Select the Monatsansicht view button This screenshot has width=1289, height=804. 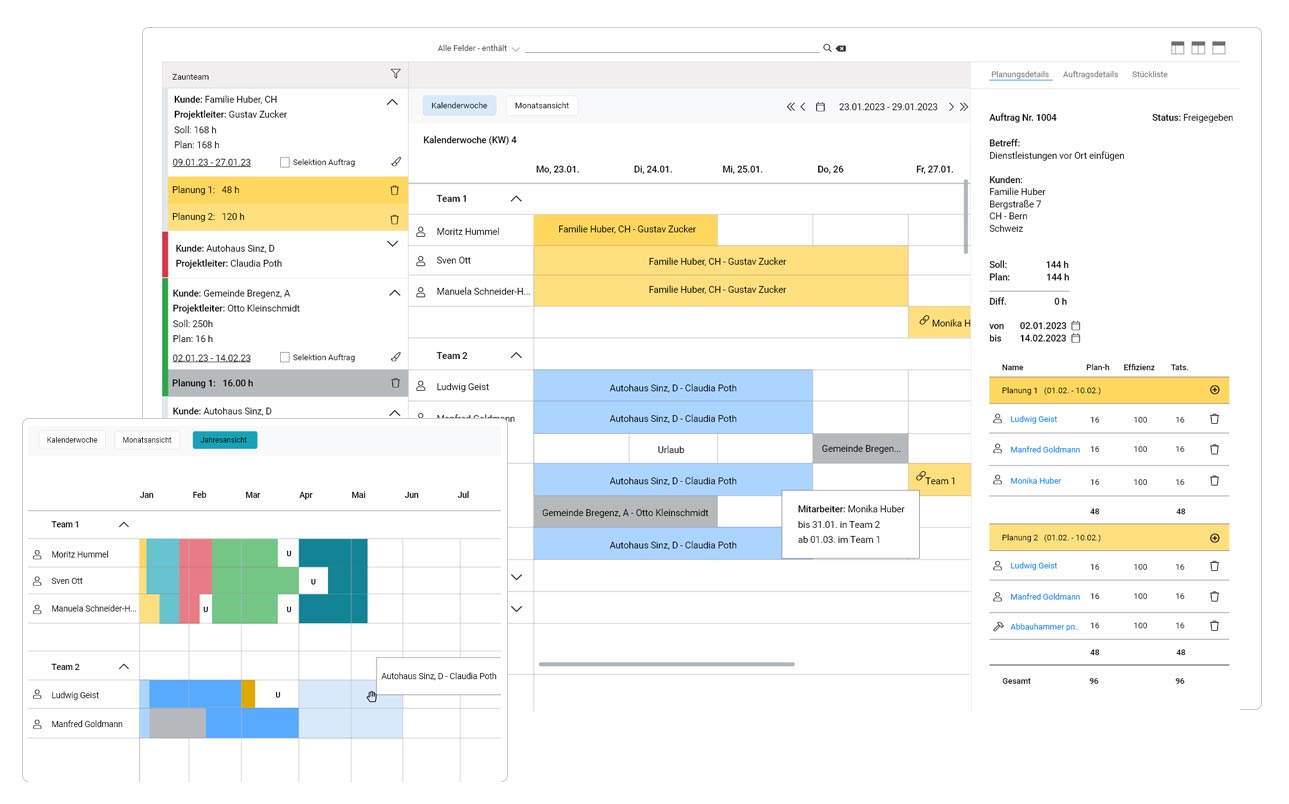tap(541, 106)
